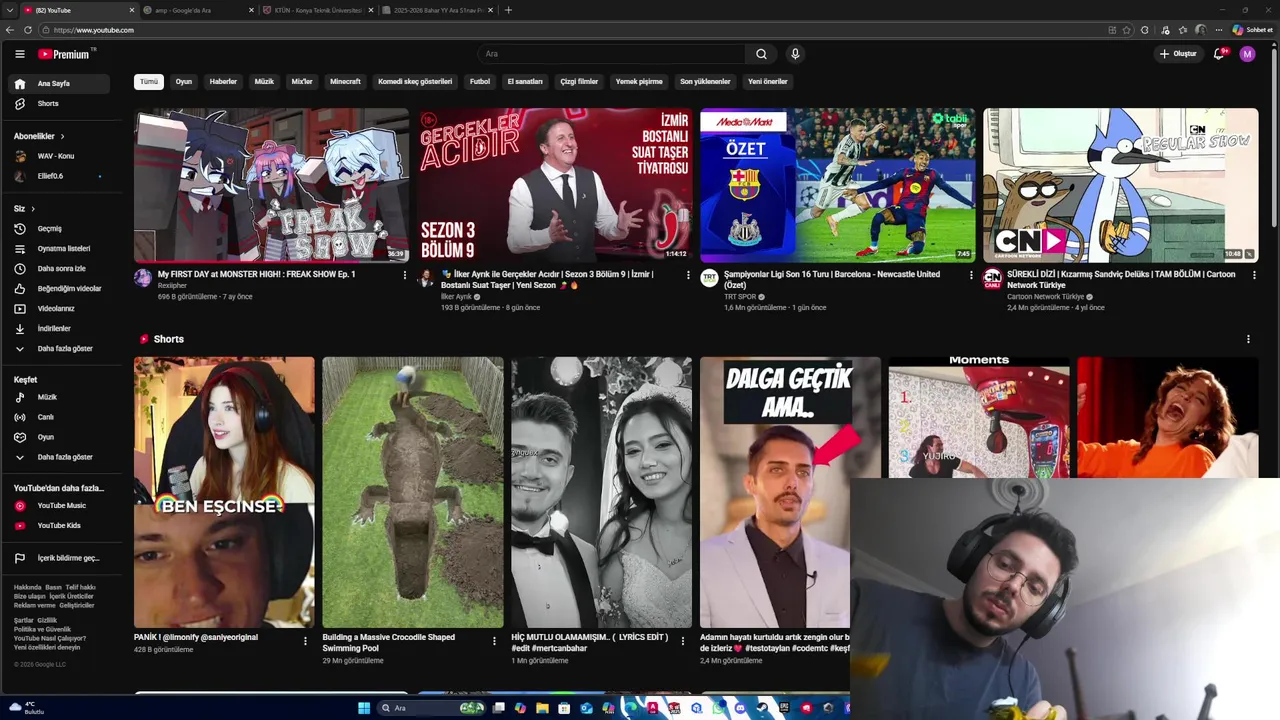Open the crocodile swimming pool Short thumbnail
The width and height of the screenshot is (1280, 720).
tap(413, 492)
